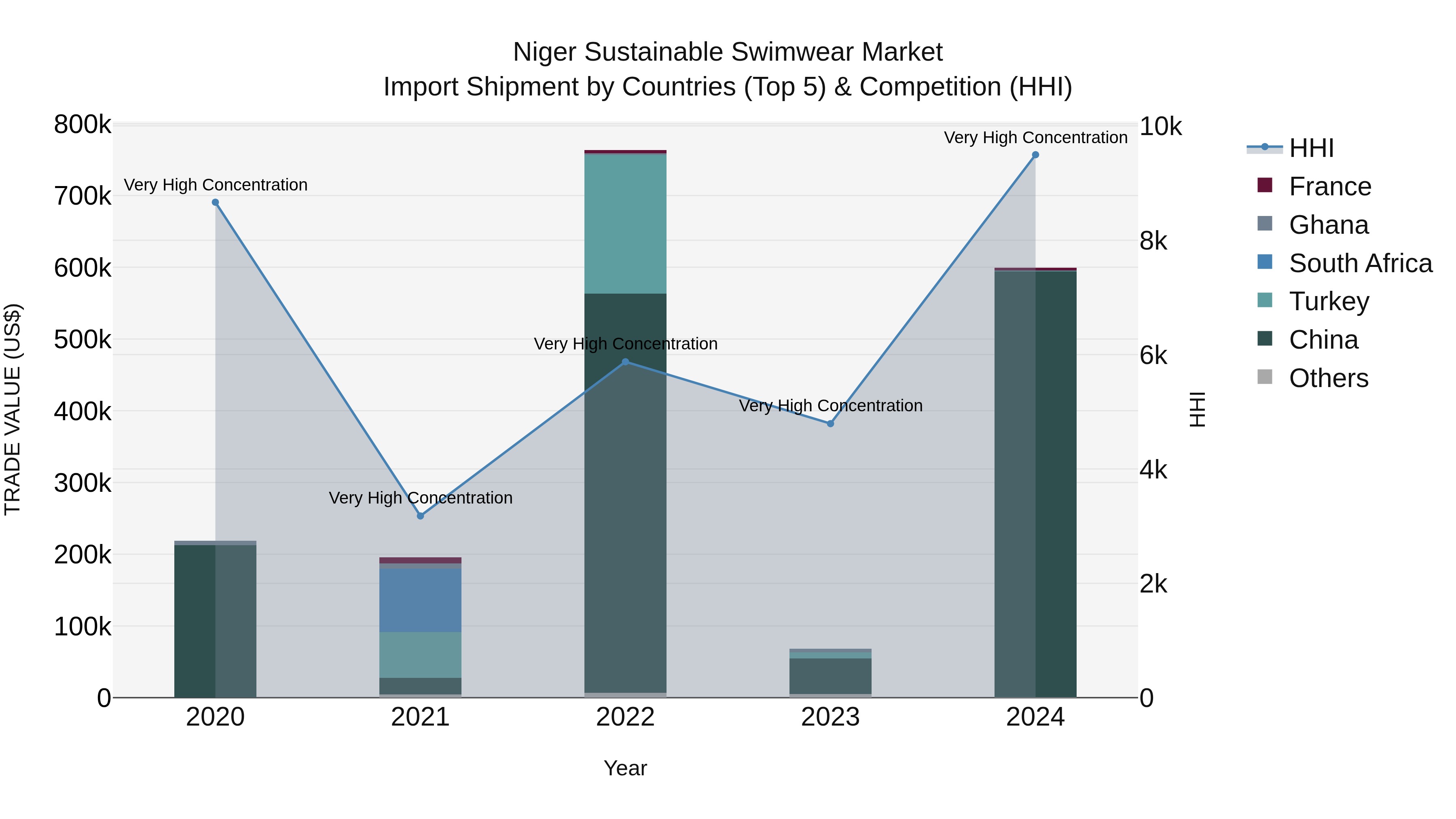Click the 2021 x-axis label

[x=421, y=718]
